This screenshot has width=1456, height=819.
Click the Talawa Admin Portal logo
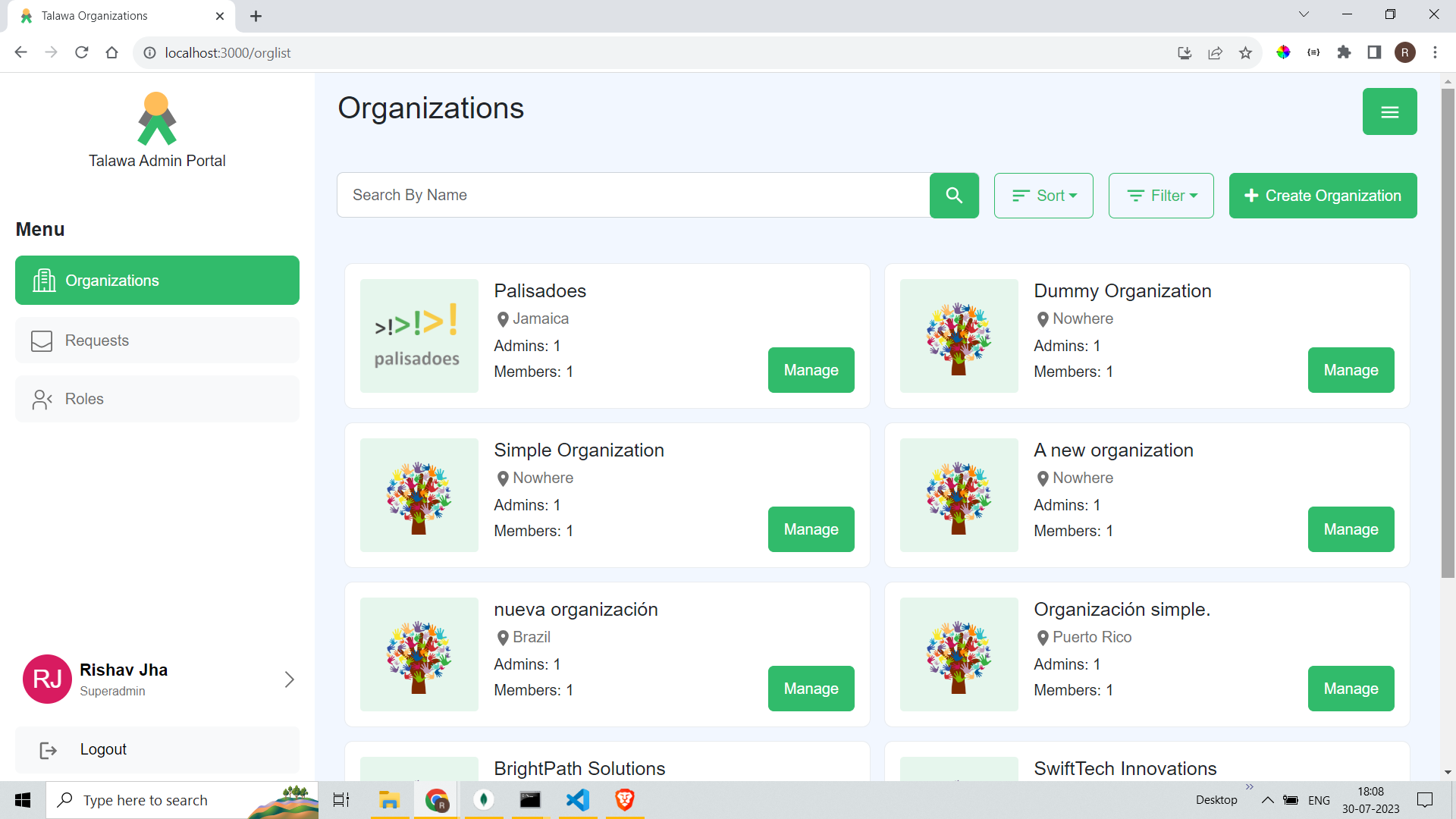point(157,118)
